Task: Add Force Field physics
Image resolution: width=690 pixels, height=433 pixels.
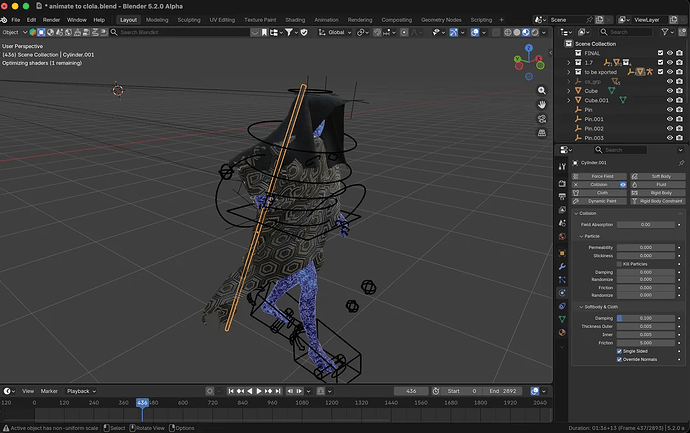Action: click(x=599, y=176)
